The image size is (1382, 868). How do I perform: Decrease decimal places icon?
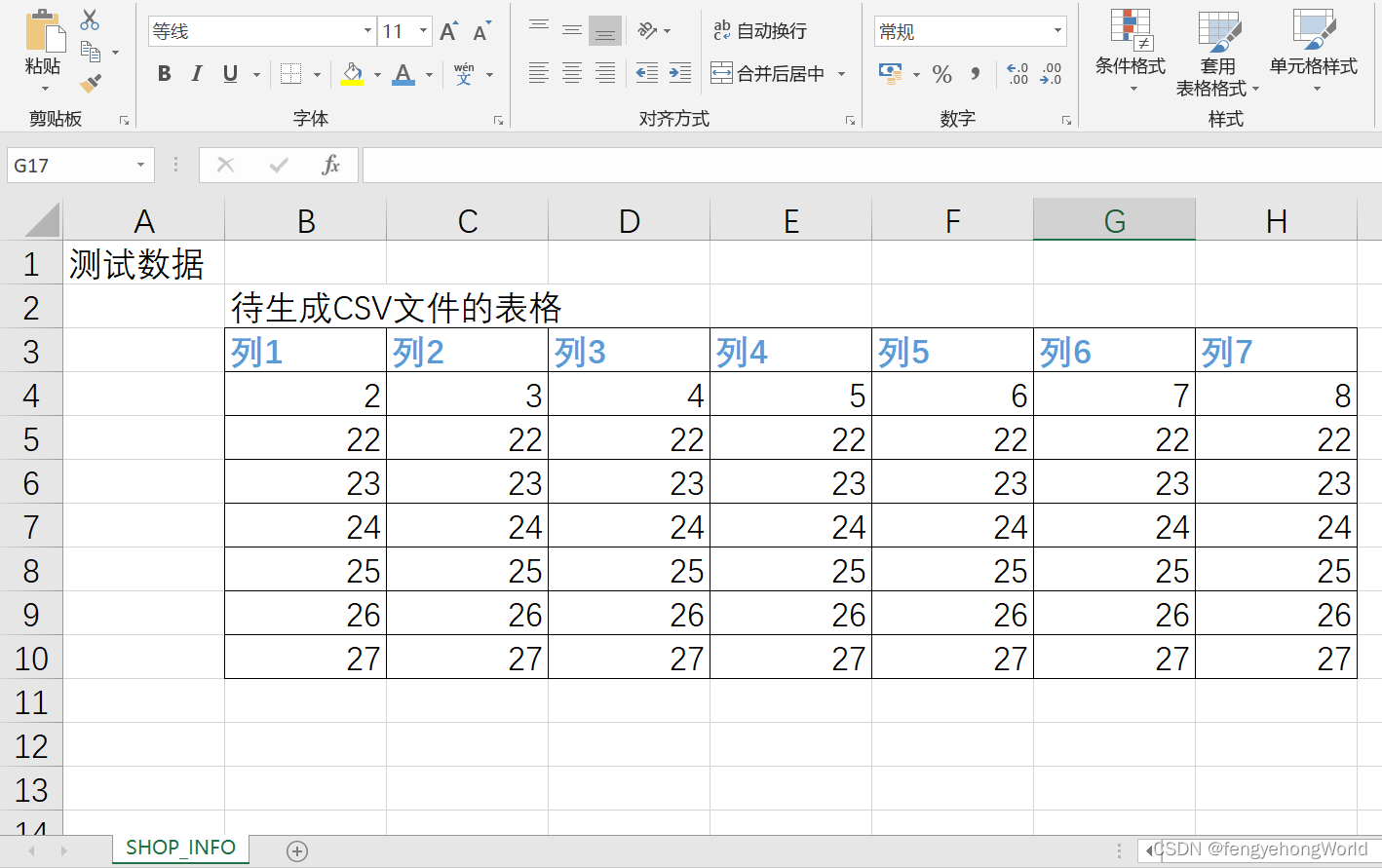click(x=1051, y=73)
